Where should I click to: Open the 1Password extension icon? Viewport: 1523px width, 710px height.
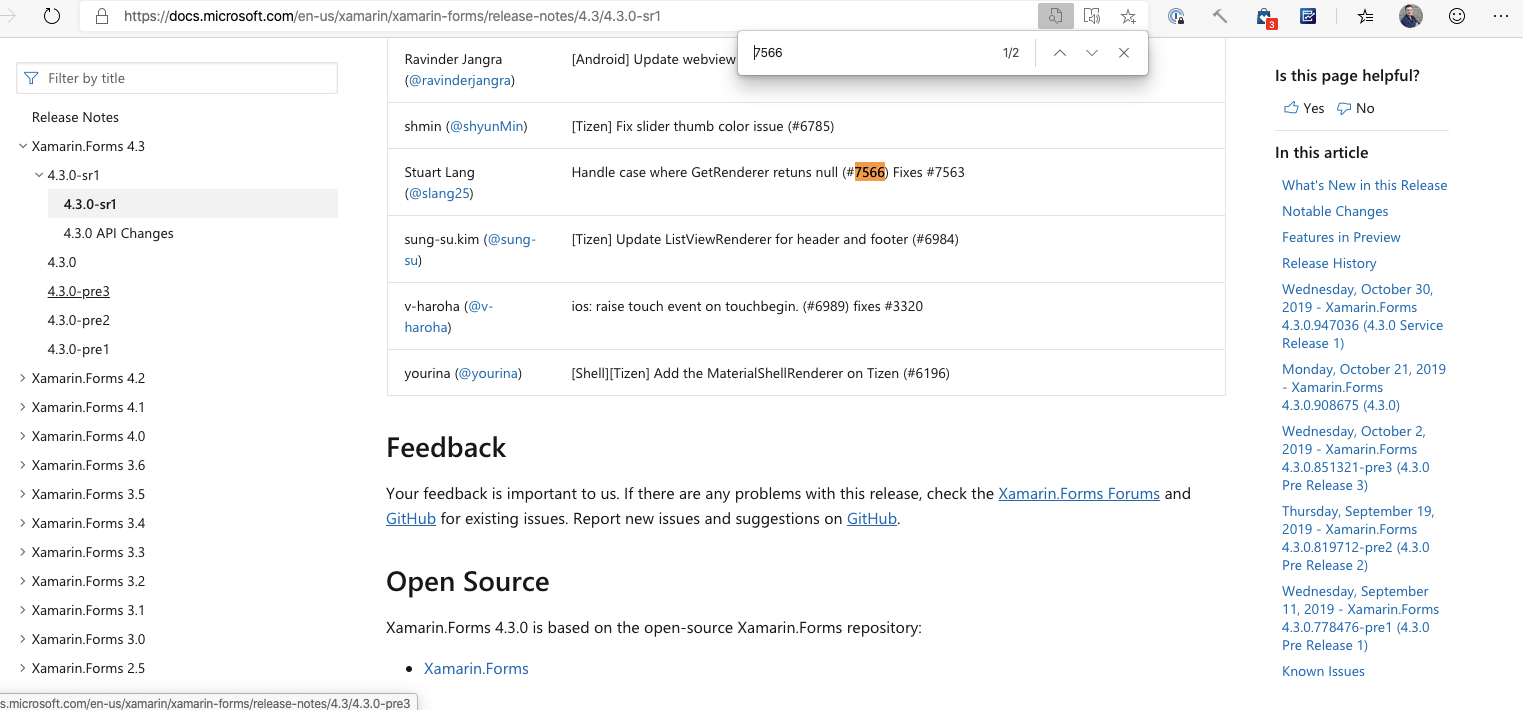point(1177,16)
